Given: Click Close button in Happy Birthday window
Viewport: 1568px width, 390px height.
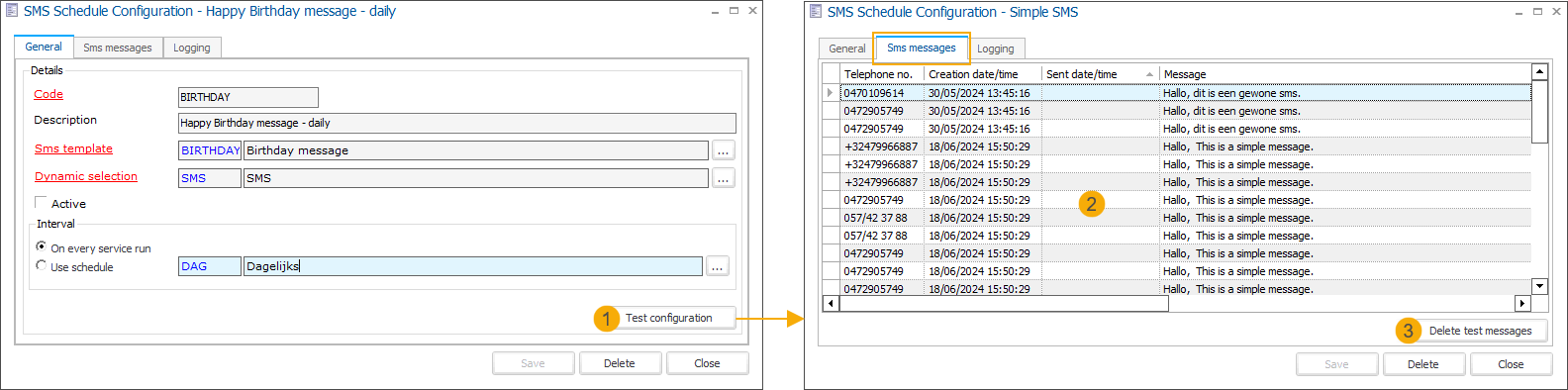Looking at the screenshot, I should 707,363.
